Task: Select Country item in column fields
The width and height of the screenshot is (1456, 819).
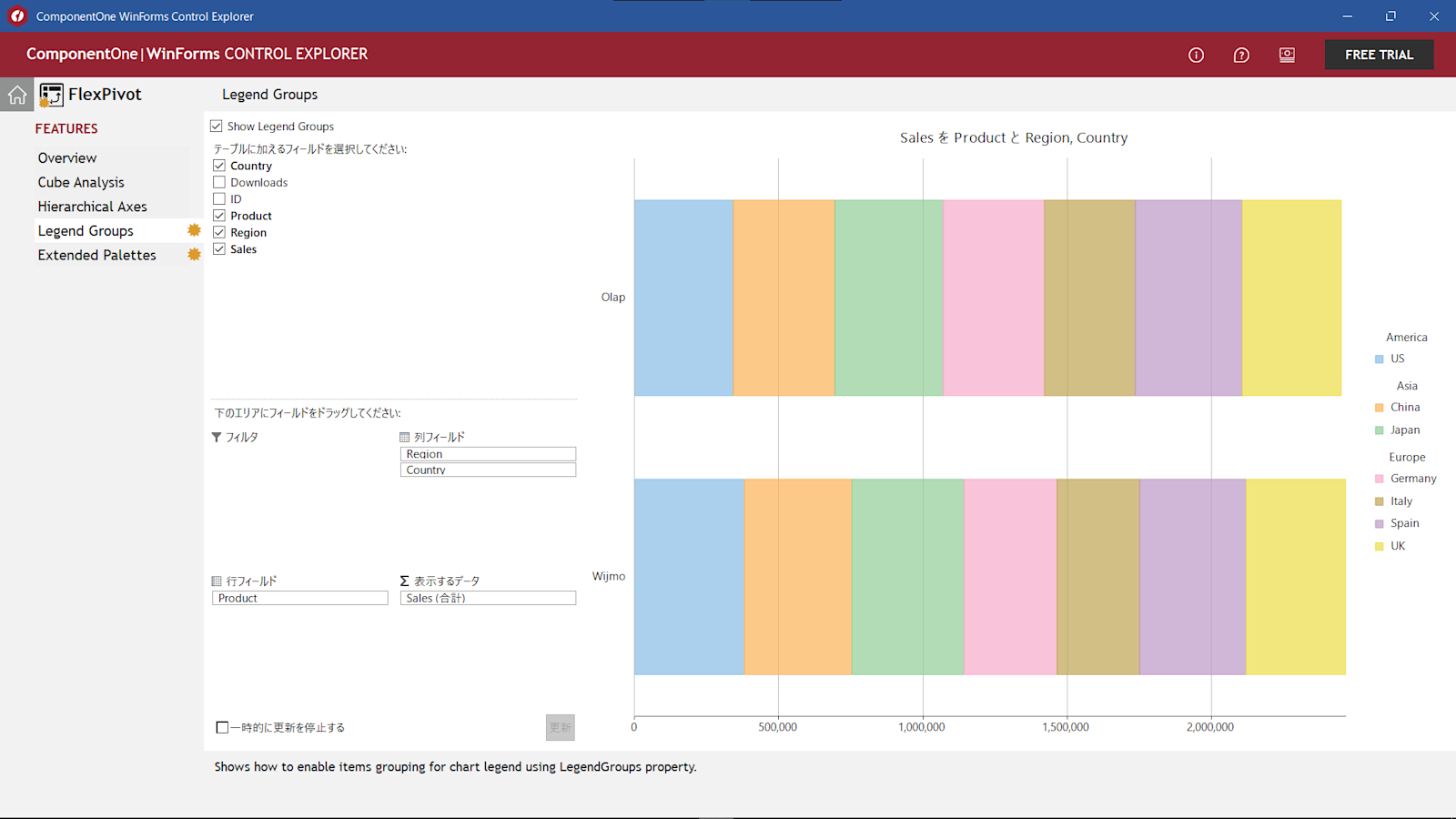Action: point(488,470)
